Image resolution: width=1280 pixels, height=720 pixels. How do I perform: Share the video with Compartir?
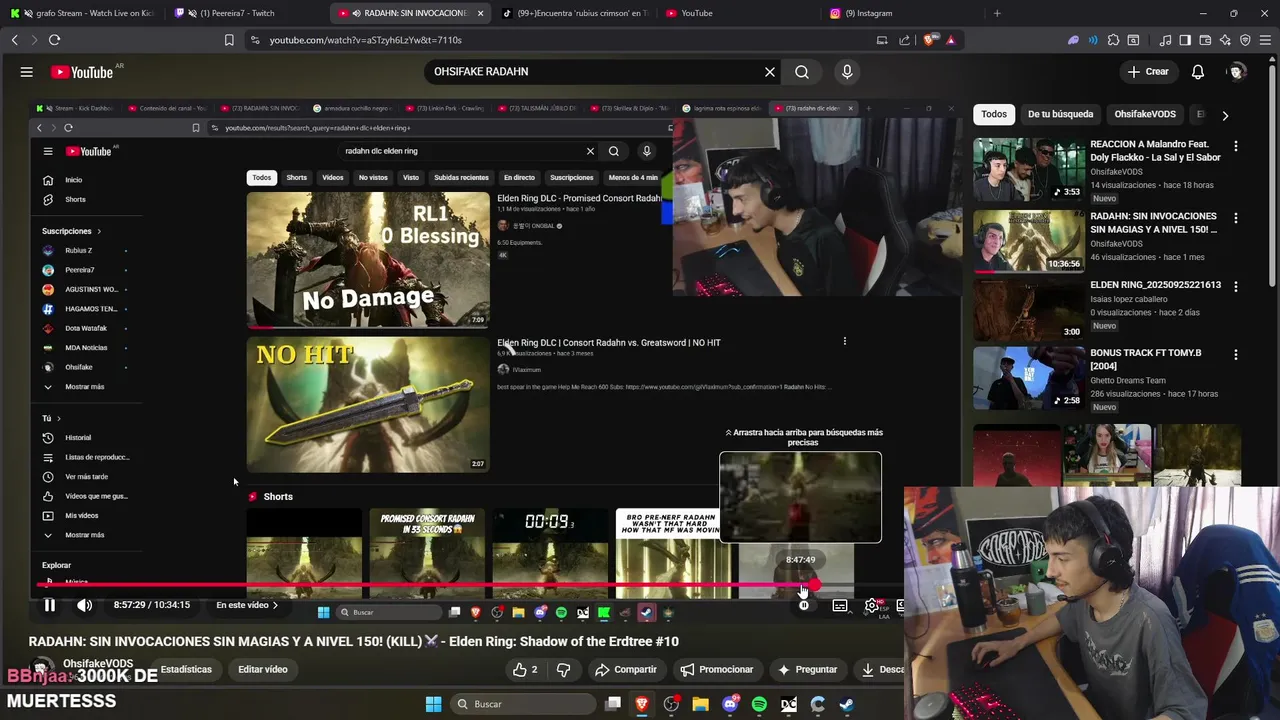click(625, 670)
